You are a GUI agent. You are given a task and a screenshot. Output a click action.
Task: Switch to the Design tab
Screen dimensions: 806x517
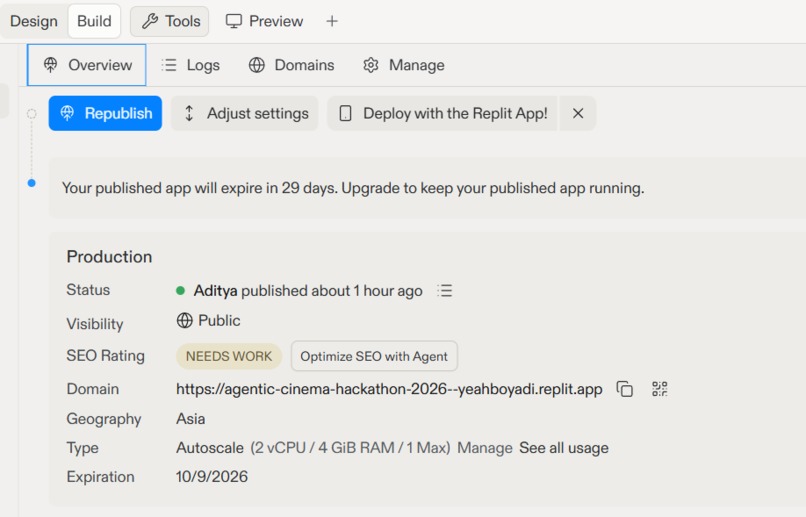34,21
